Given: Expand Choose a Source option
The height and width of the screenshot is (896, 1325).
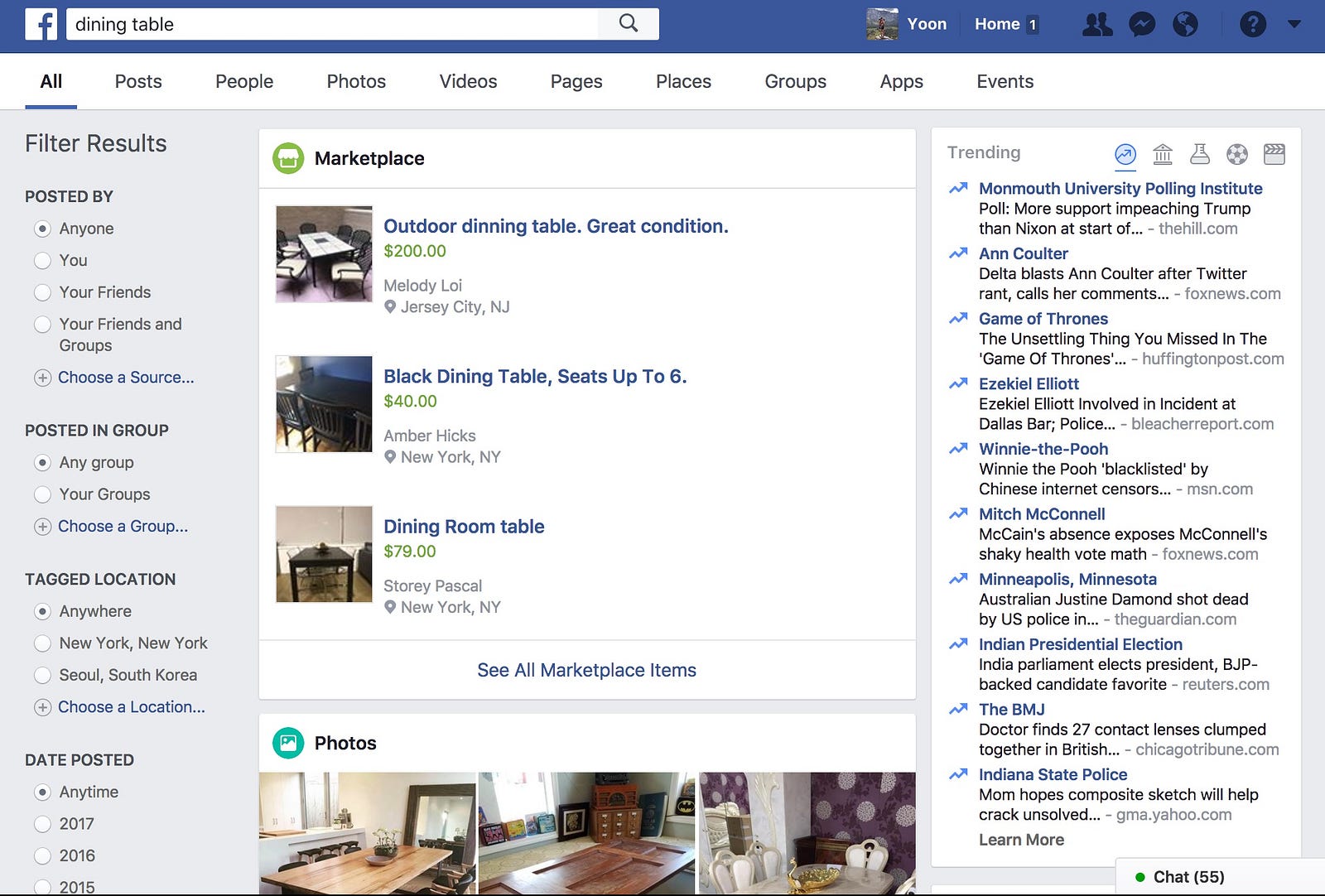Looking at the screenshot, I should 126,378.
